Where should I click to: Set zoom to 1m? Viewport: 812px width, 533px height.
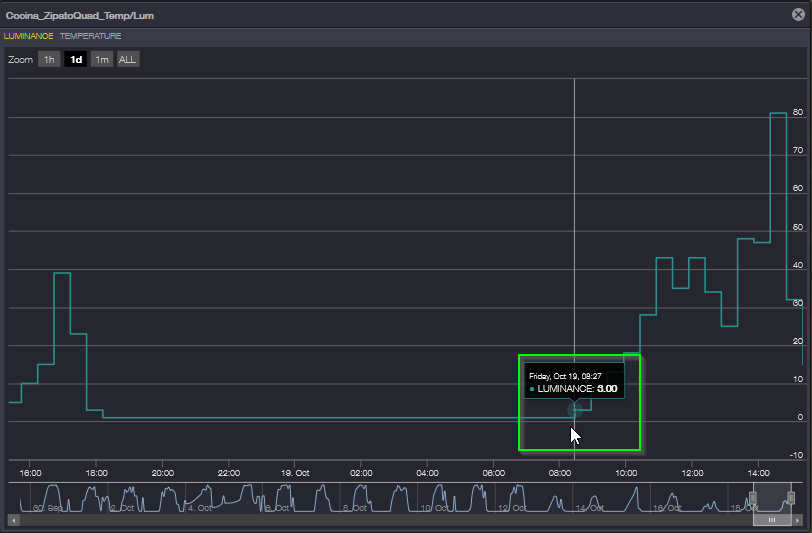point(102,60)
